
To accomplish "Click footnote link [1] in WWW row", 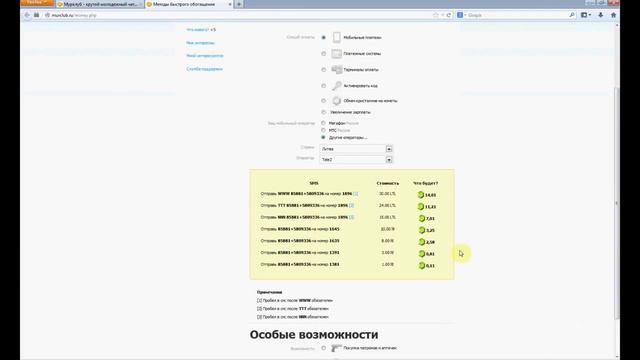I will (356, 194).
